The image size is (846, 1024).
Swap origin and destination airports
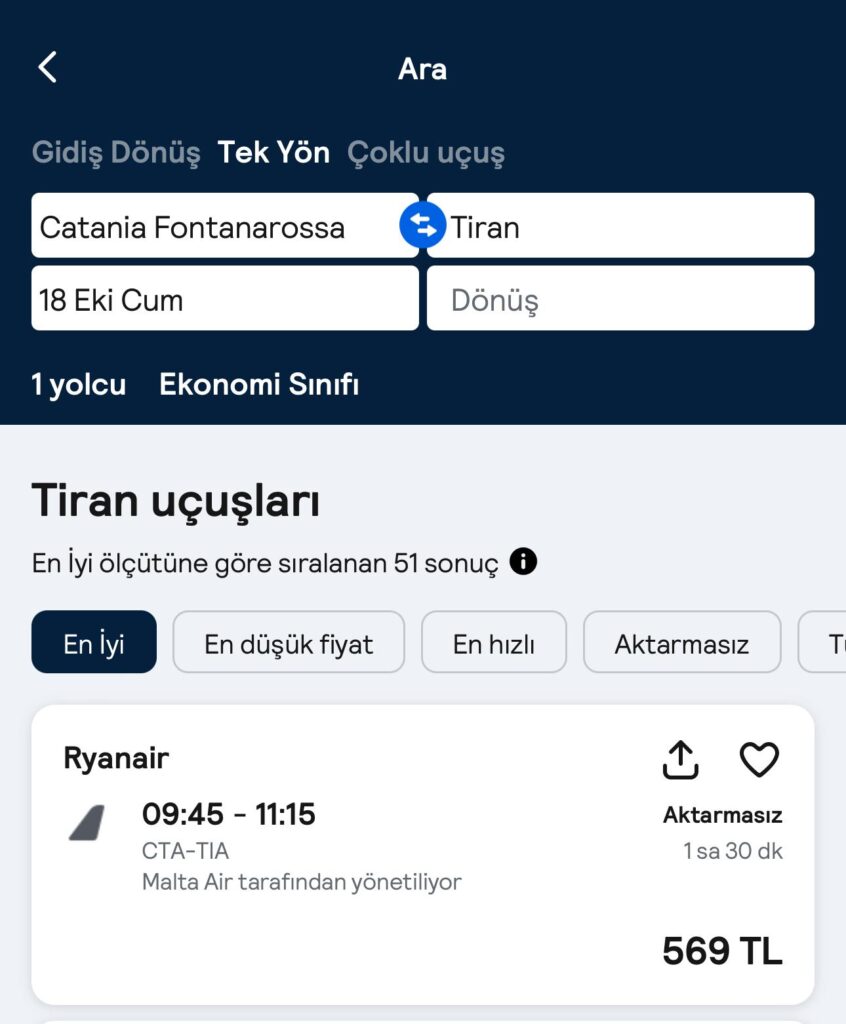pyautogui.click(x=423, y=225)
